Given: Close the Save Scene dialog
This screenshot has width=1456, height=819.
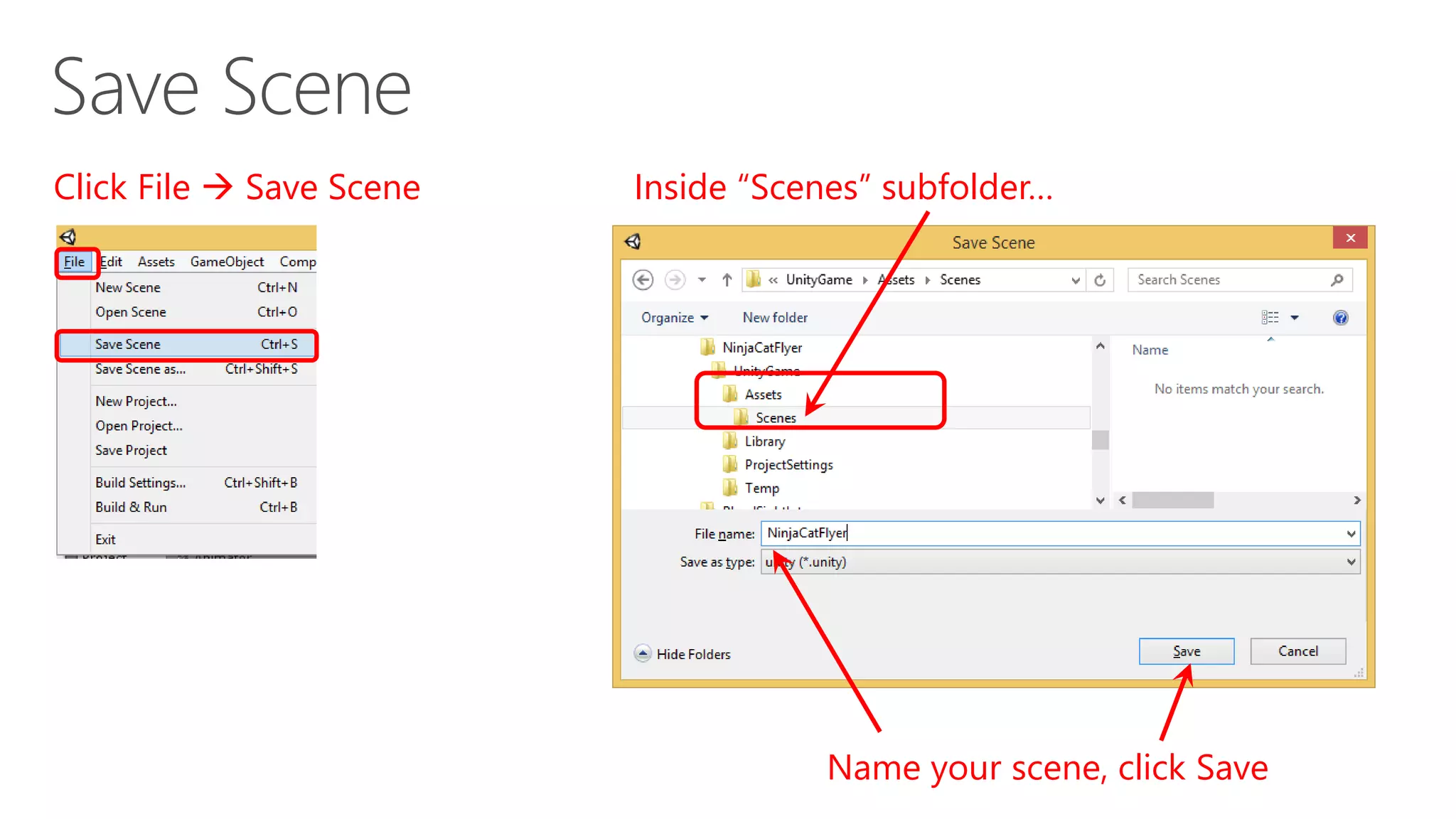Looking at the screenshot, I should (x=1350, y=238).
